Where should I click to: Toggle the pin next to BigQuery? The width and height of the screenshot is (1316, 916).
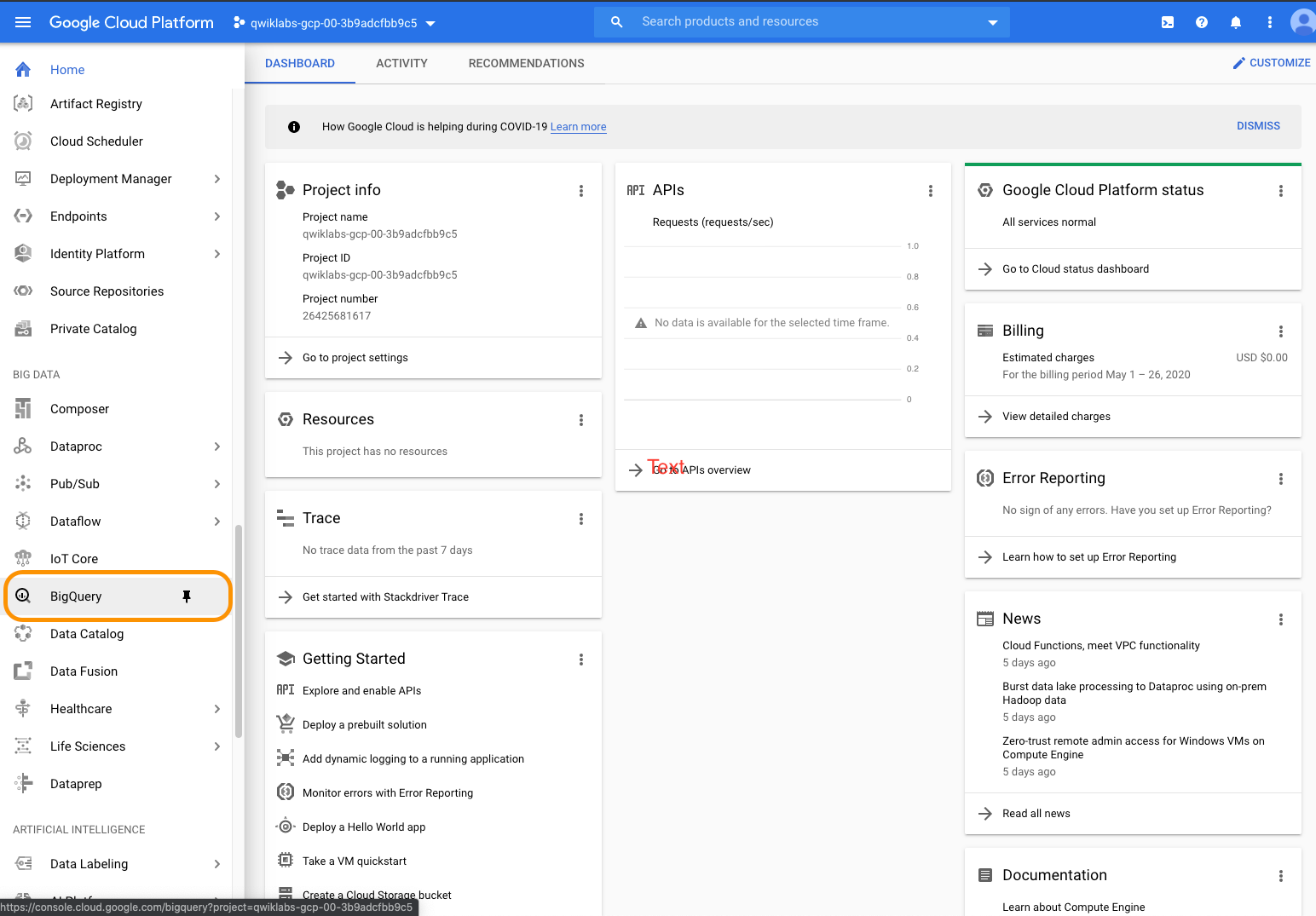coord(187,596)
